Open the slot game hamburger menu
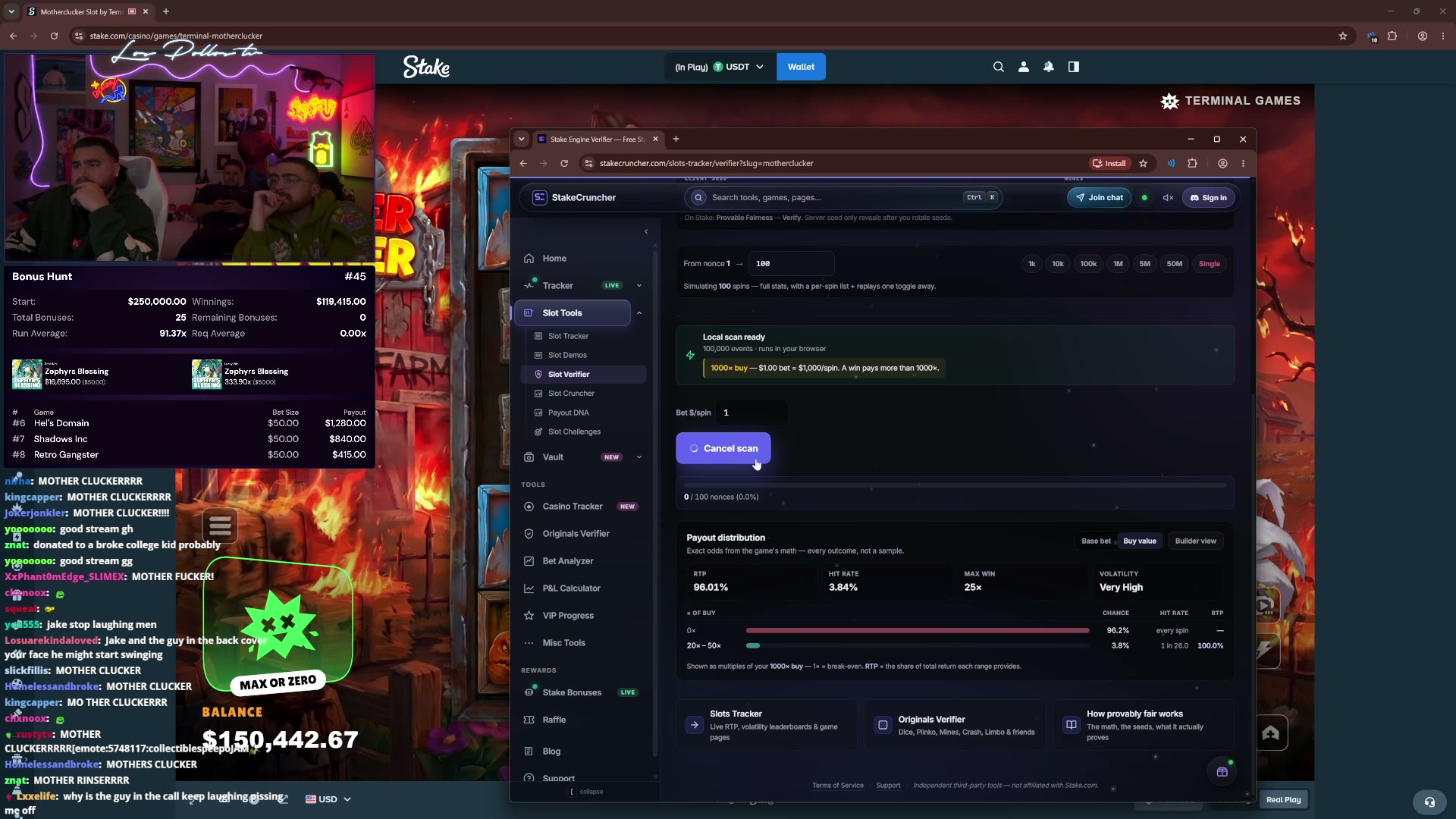The width and height of the screenshot is (1456, 819). [220, 525]
